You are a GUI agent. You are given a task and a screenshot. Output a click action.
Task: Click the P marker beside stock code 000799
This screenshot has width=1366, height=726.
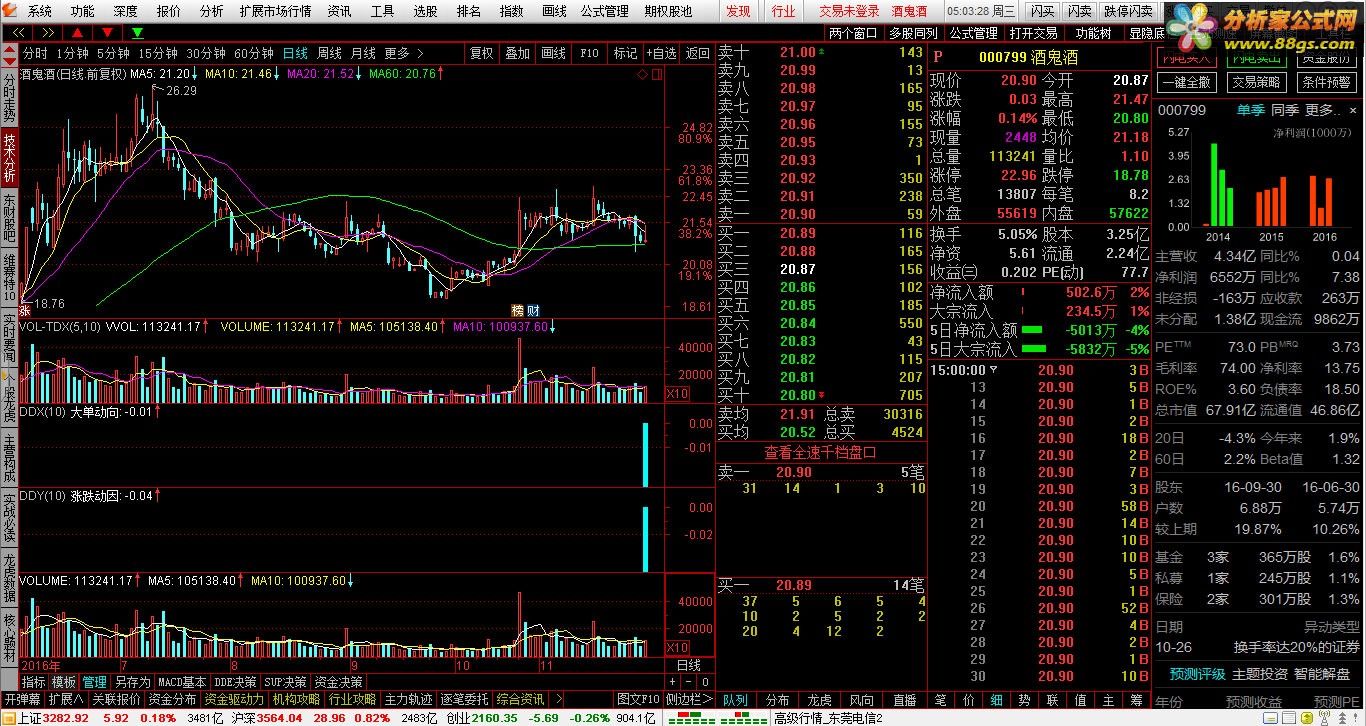(x=937, y=58)
